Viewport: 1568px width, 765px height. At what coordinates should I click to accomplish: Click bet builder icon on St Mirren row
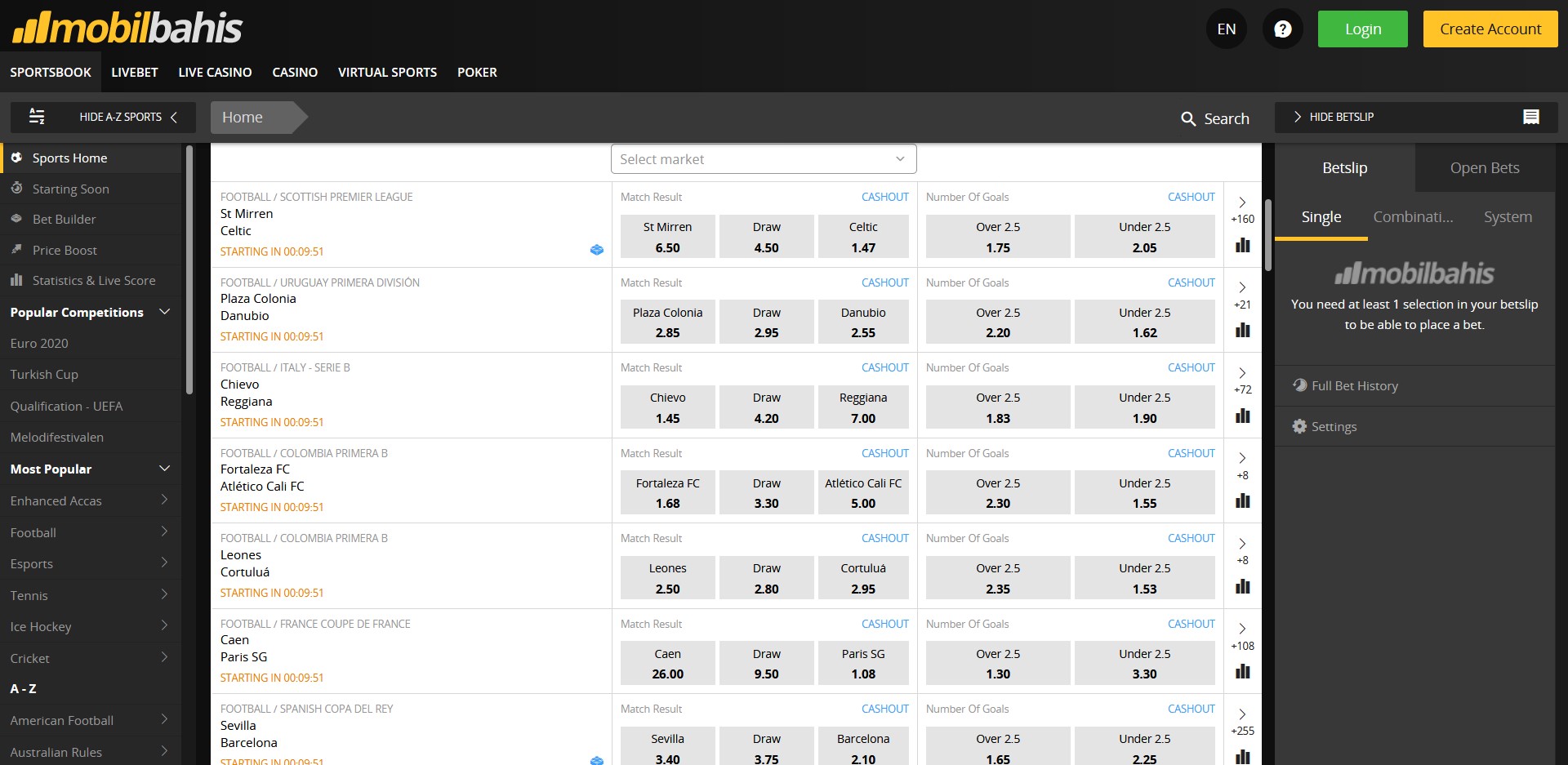pyautogui.click(x=597, y=250)
